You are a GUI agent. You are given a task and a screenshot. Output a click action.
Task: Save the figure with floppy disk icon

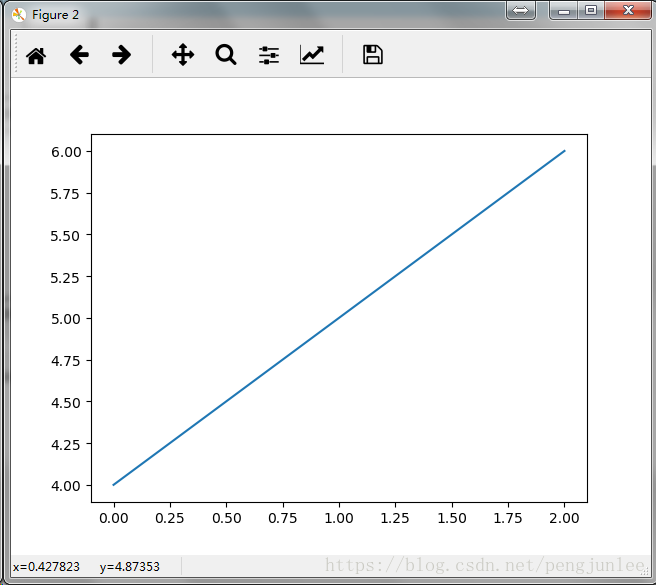373,55
